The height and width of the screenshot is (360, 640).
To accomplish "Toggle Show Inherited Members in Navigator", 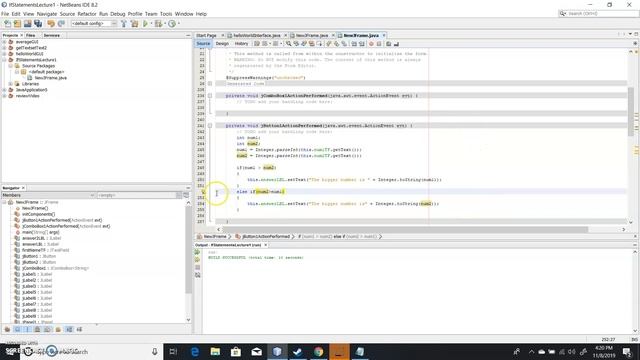I will click(7, 329).
